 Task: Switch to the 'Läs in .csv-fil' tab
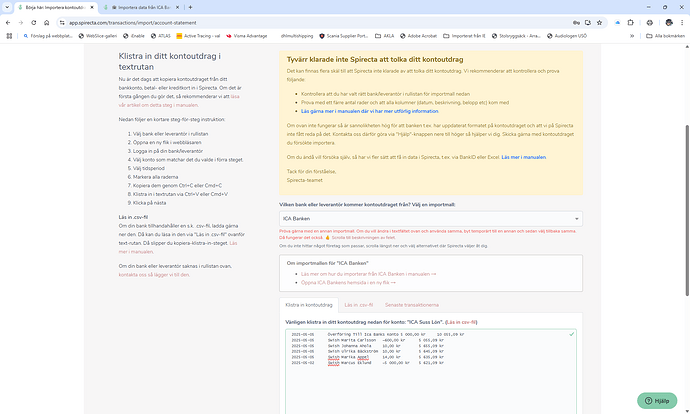pyautogui.click(x=359, y=305)
